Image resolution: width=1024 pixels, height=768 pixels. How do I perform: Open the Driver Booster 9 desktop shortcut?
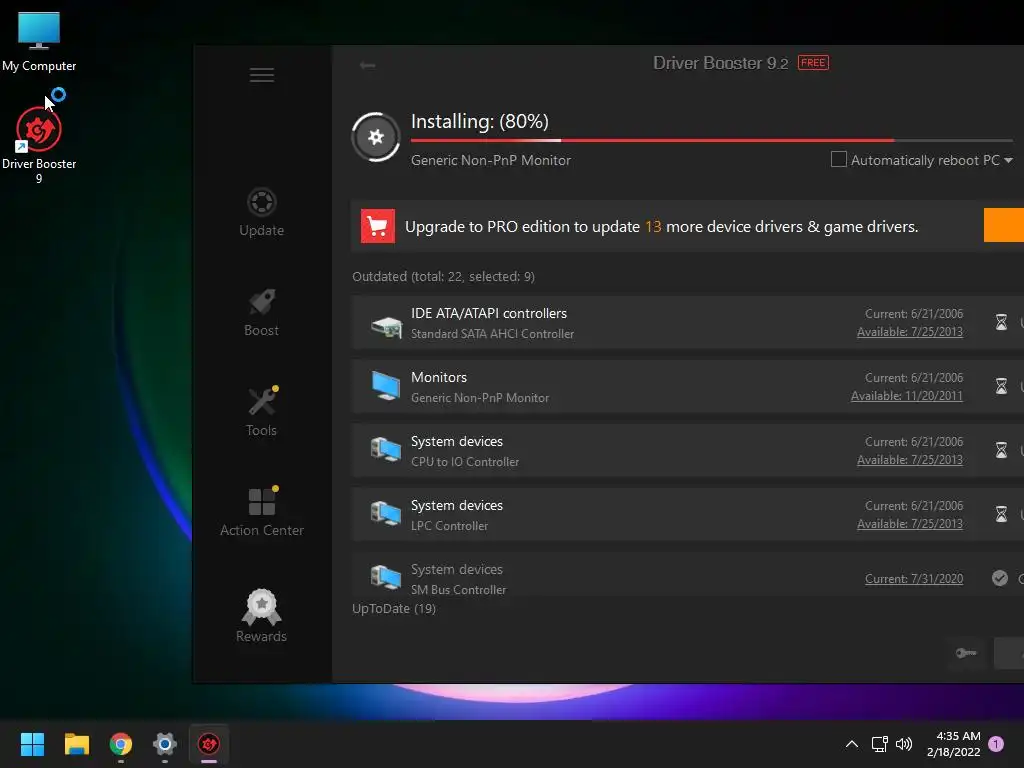coord(39,145)
